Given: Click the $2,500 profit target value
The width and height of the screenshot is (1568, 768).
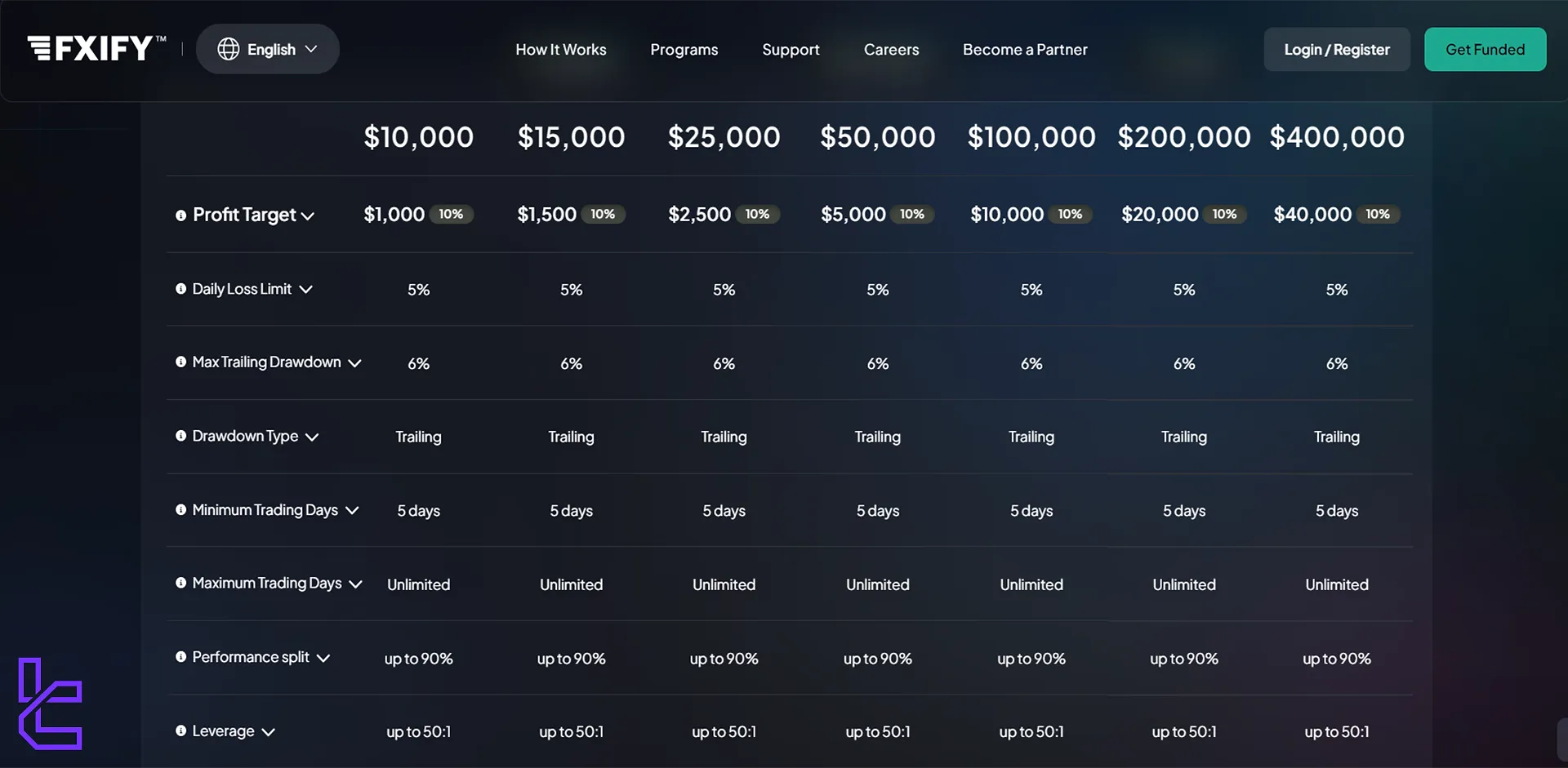Looking at the screenshot, I should click(x=700, y=215).
